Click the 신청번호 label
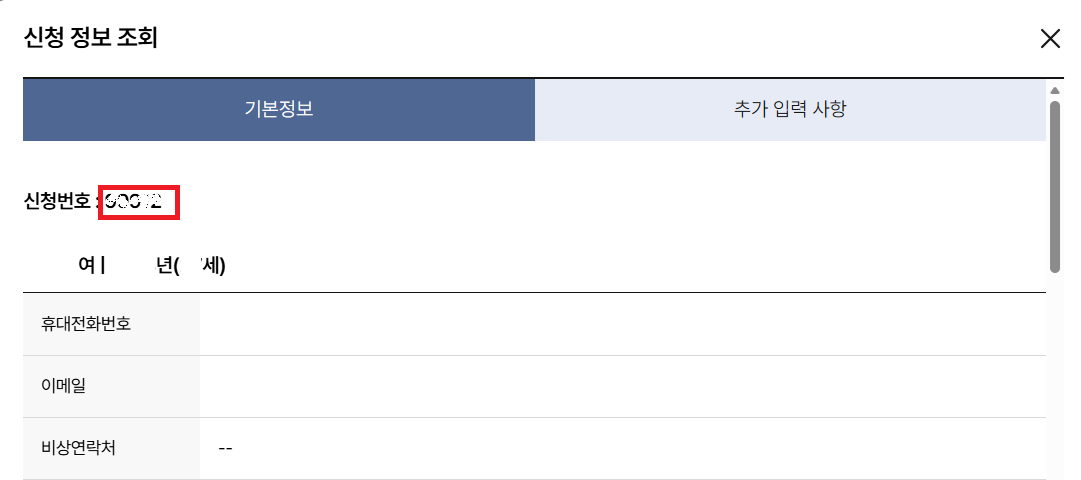 tap(58, 202)
